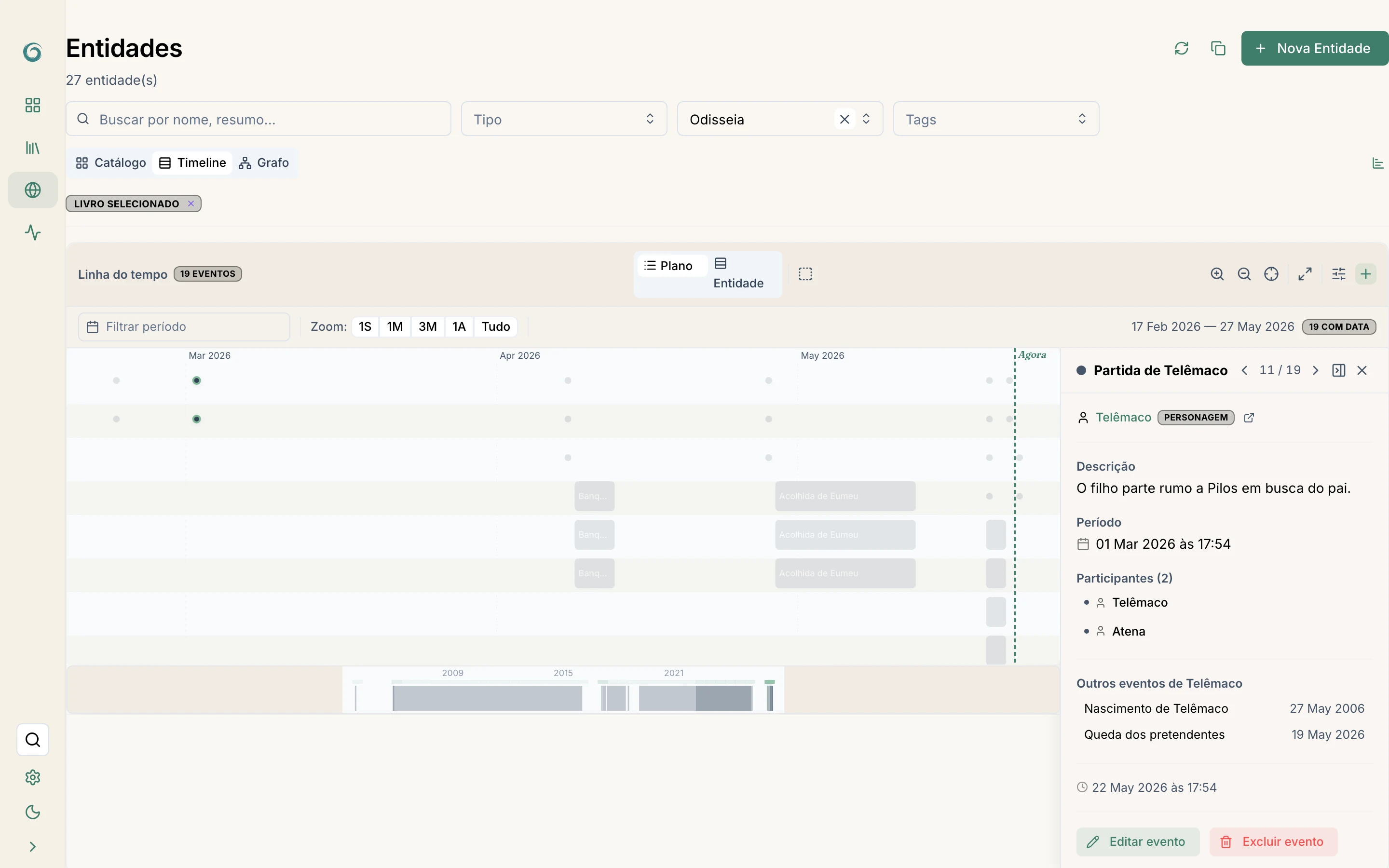This screenshot has height=868, width=1389.
Task: Click the first Banq... event block
Action: [594, 496]
